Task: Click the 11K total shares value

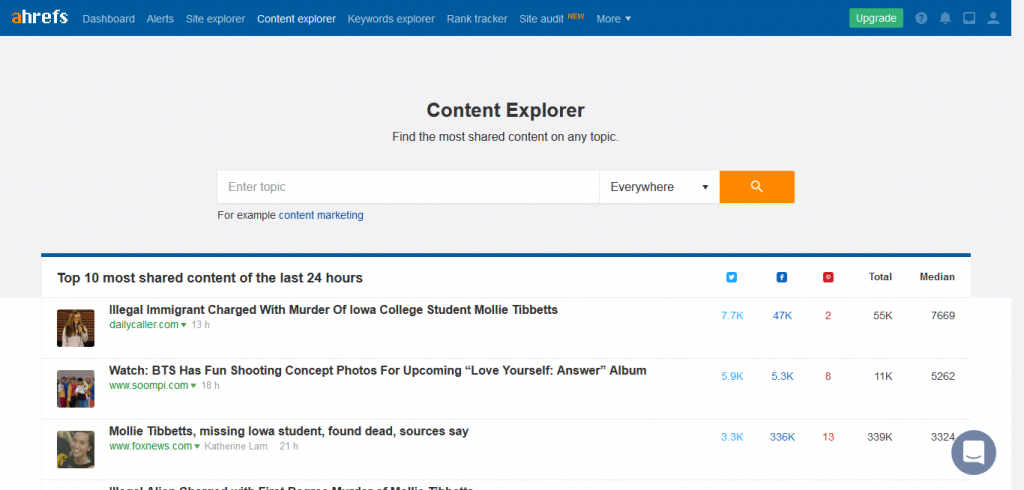Action: (884, 376)
